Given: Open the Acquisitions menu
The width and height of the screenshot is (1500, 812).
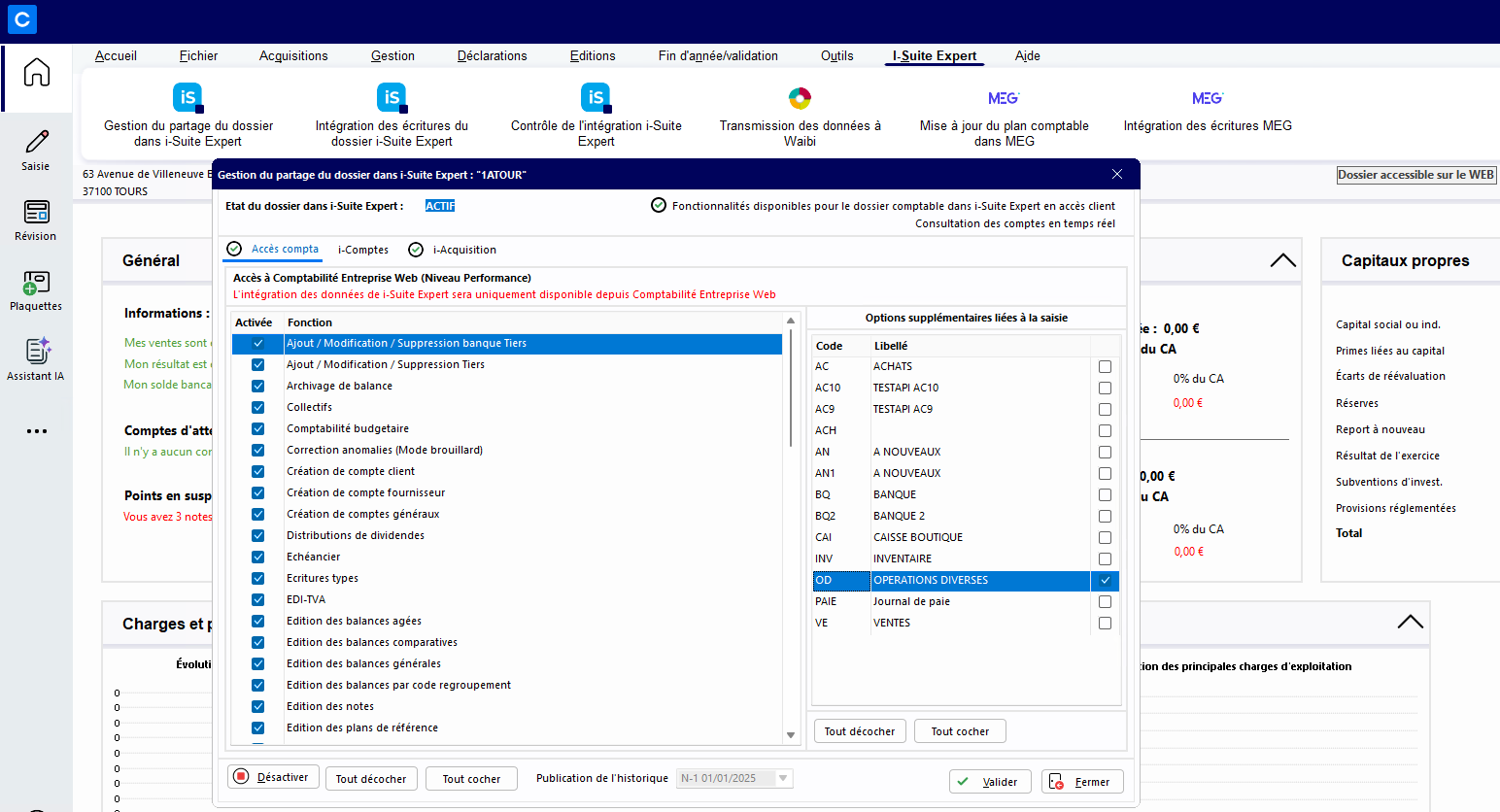Looking at the screenshot, I should [293, 56].
